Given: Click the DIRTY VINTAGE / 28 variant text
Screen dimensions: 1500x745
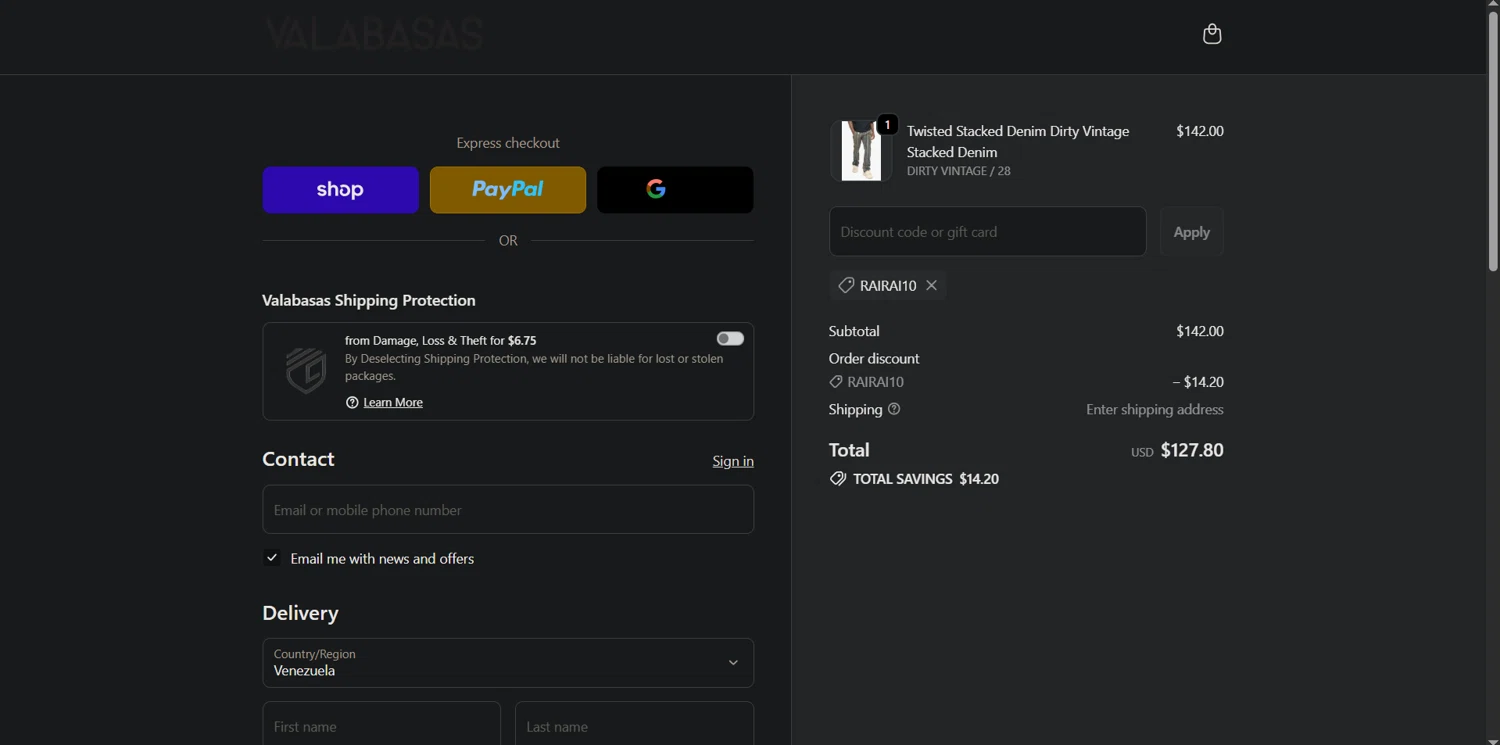Looking at the screenshot, I should click(959, 171).
